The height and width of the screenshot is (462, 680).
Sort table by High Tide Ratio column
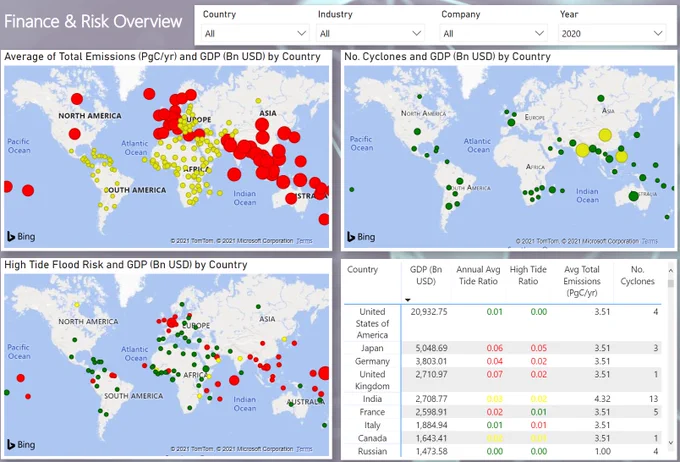[x=528, y=275]
